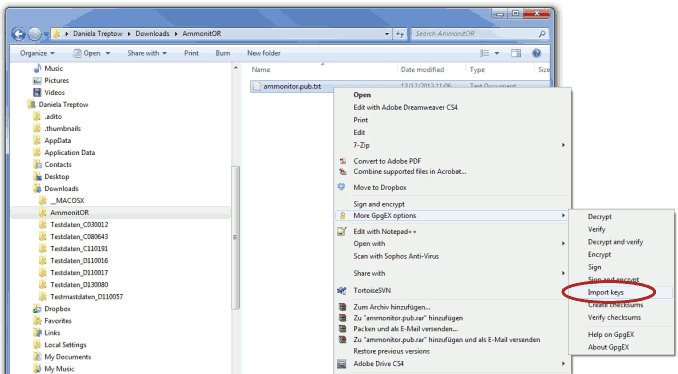Click the Back navigation arrow

coord(18,34)
